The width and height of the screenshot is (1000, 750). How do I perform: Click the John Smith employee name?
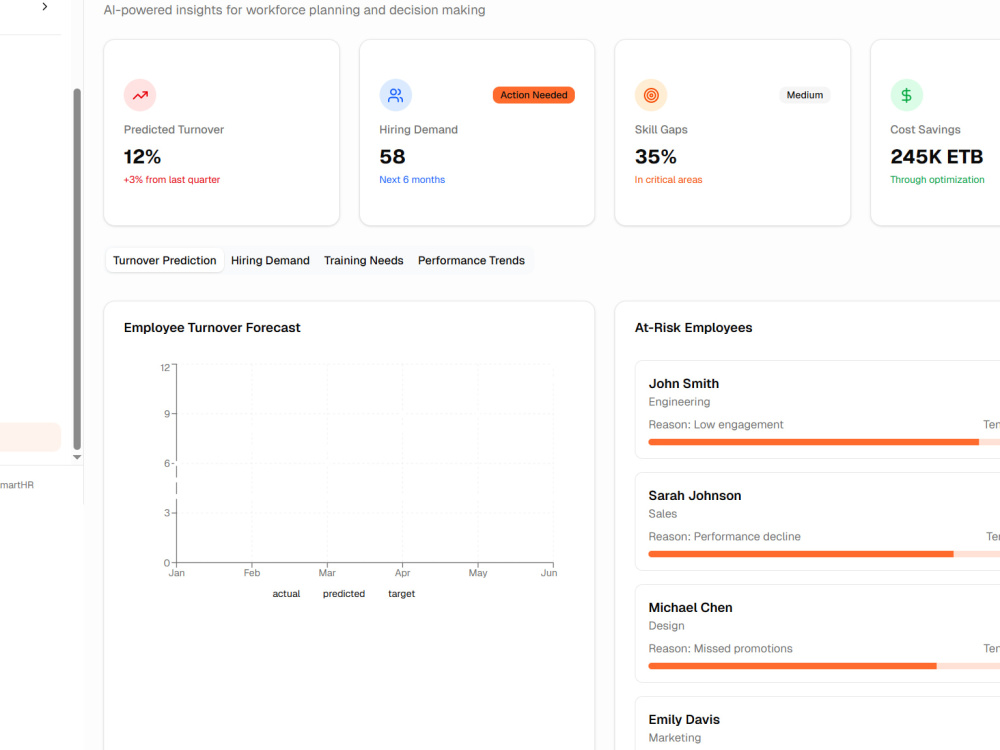(x=684, y=383)
